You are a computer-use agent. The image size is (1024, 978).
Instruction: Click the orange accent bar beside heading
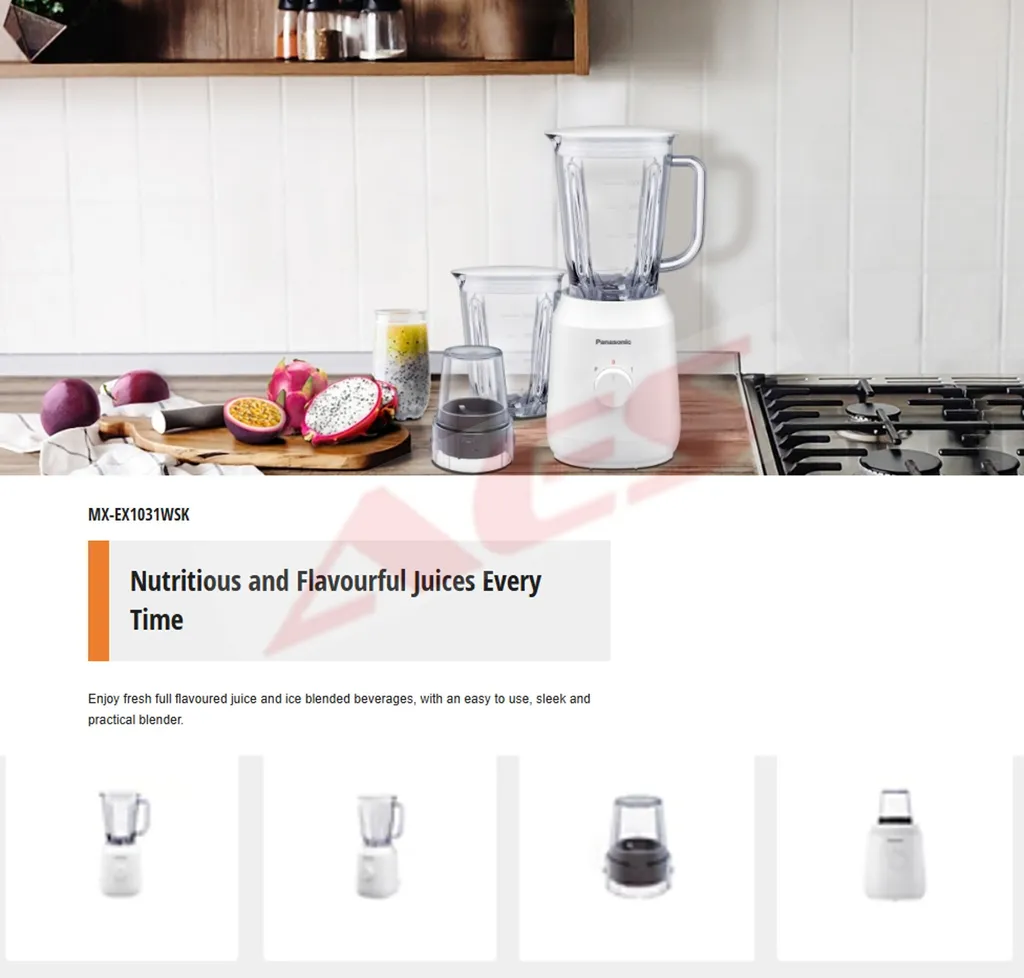tap(99, 601)
